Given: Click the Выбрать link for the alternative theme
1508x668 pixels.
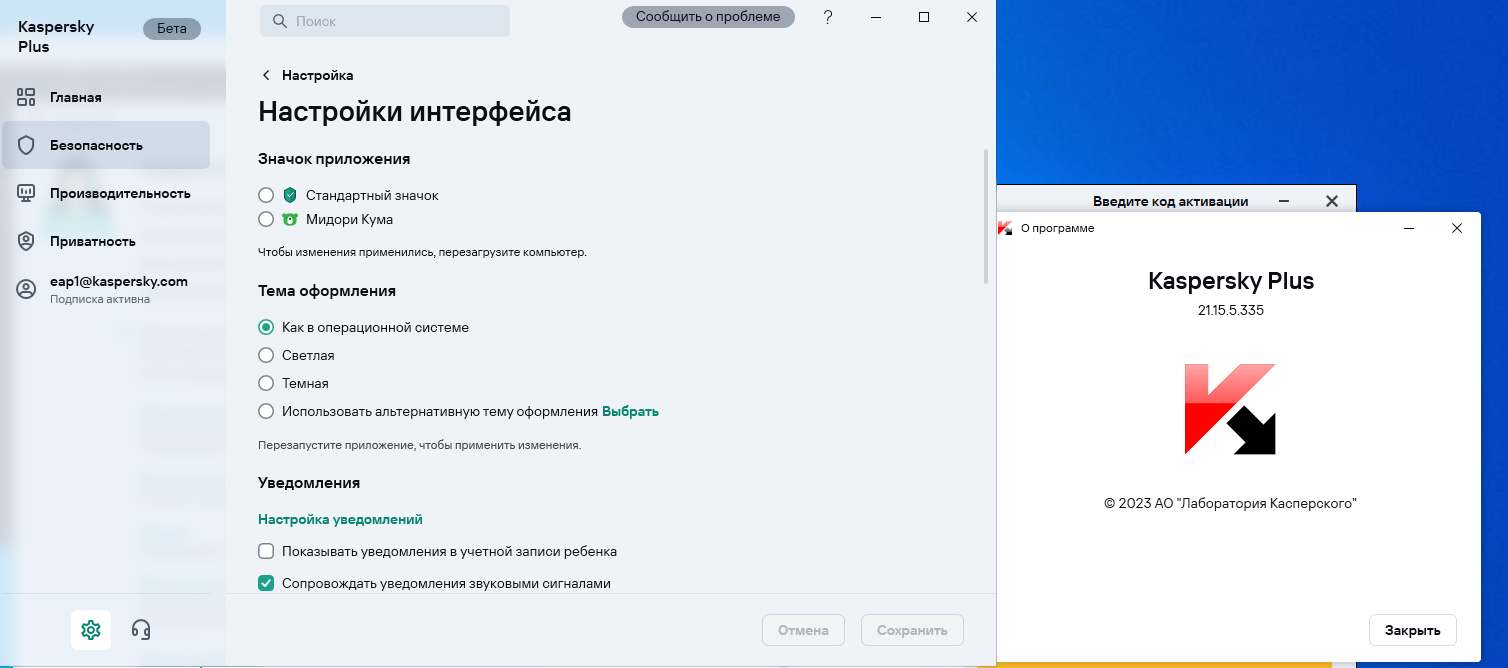Looking at the screenshot, I should 630,411.
